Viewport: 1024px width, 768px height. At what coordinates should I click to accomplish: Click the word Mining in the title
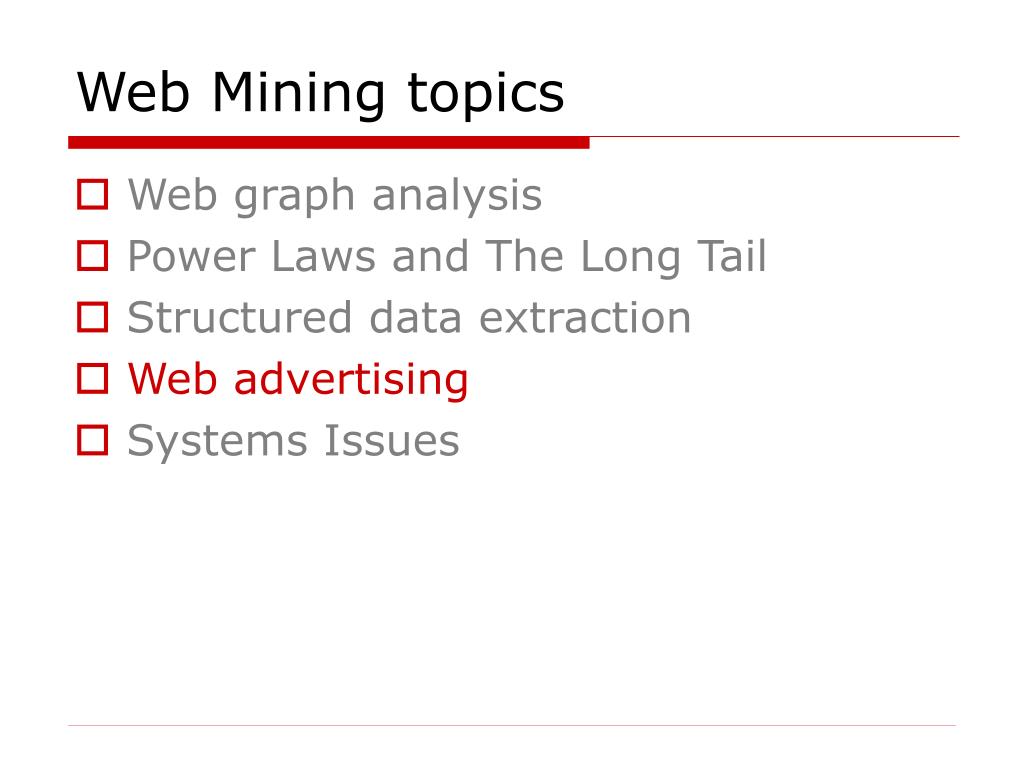tap(298, 94)
